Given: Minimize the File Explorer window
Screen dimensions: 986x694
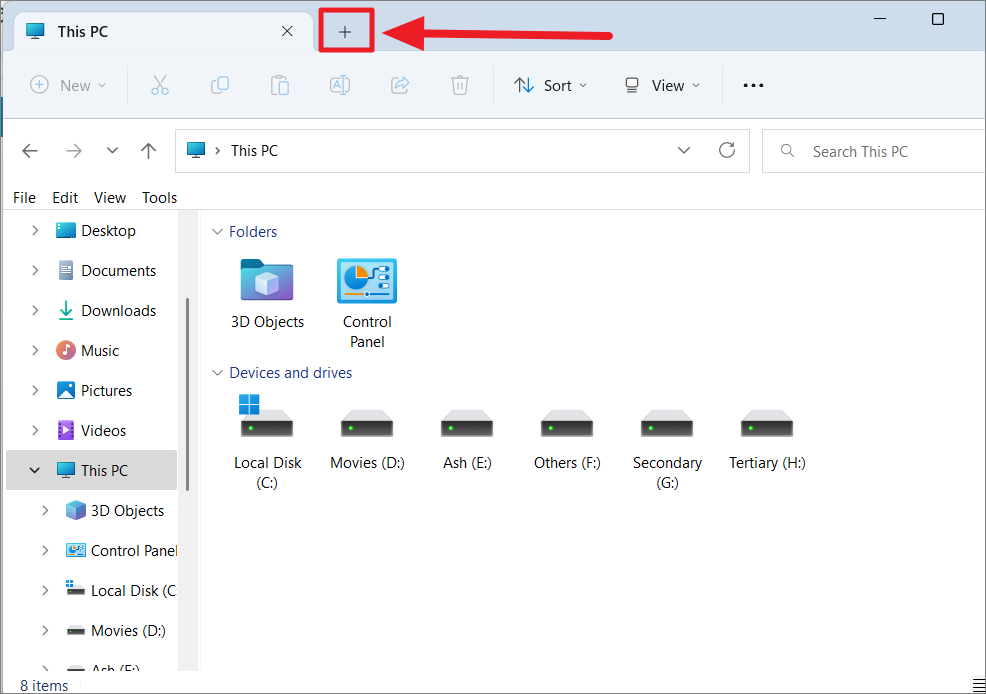Looking at the screenshot, I should point(880,19).
